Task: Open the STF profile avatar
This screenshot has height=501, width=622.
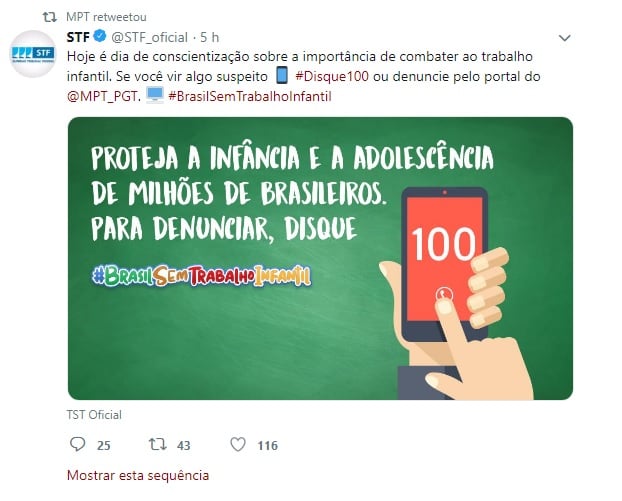Action: click(x=33, y=54)
